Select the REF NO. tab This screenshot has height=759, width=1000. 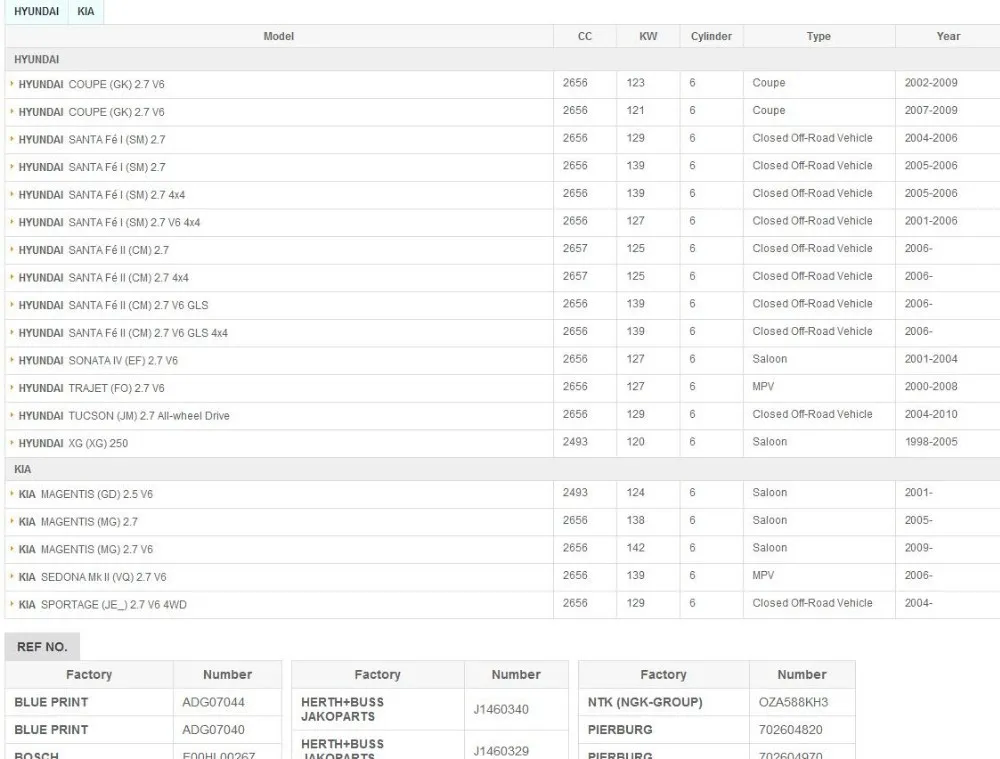point(42,647)
